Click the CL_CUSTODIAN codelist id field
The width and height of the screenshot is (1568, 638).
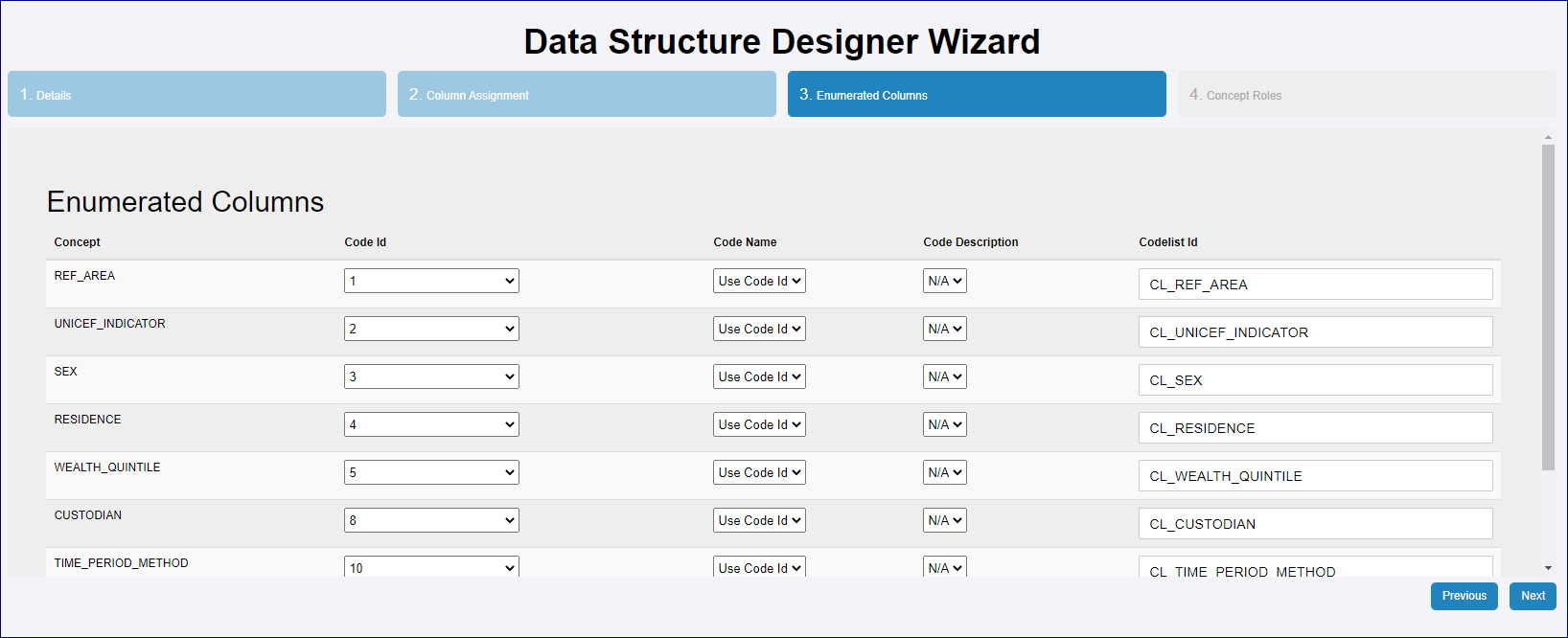(x=1315, y=524)
